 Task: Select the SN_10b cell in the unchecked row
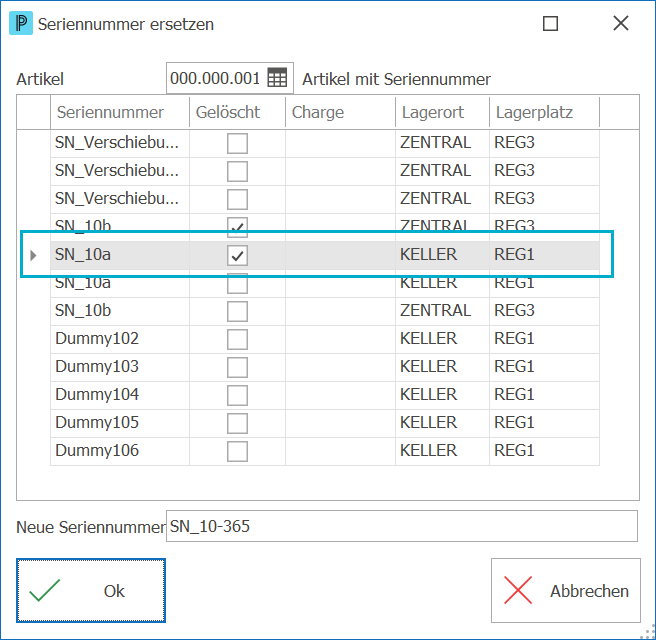[x=120, y=311]
